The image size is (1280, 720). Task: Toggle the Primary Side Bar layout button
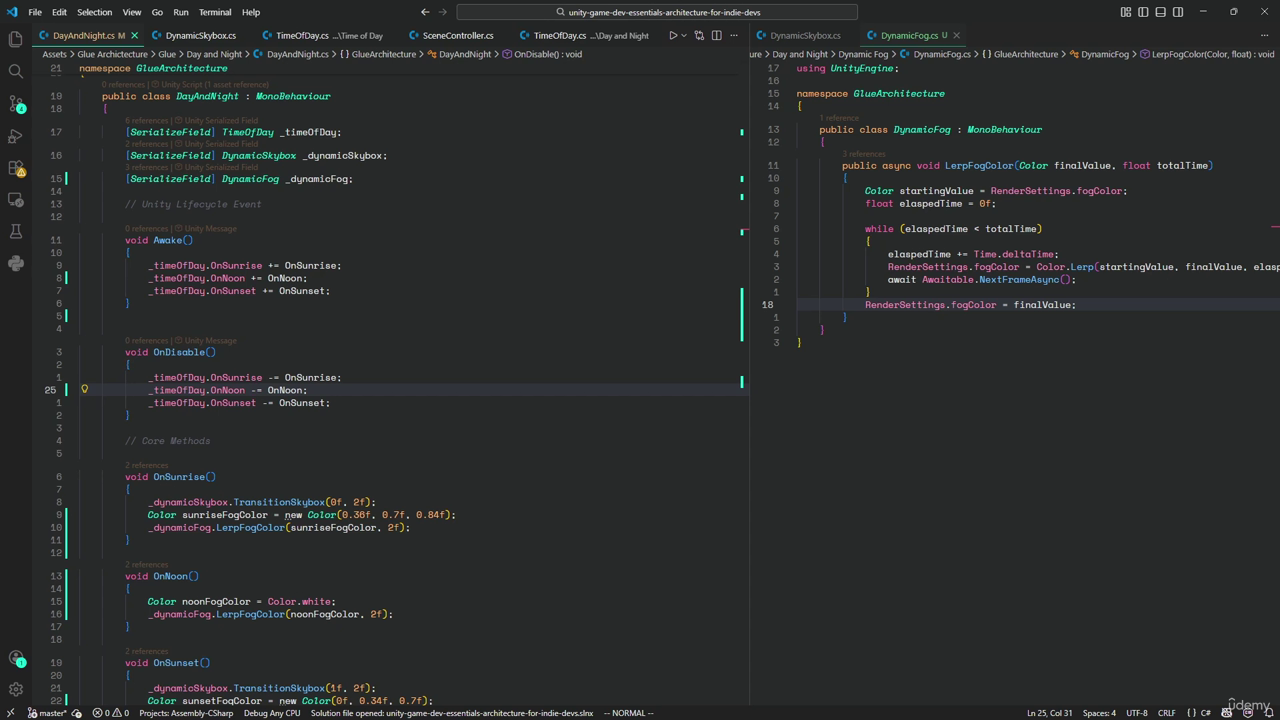pyautogui.click(x=1143, y=12)
